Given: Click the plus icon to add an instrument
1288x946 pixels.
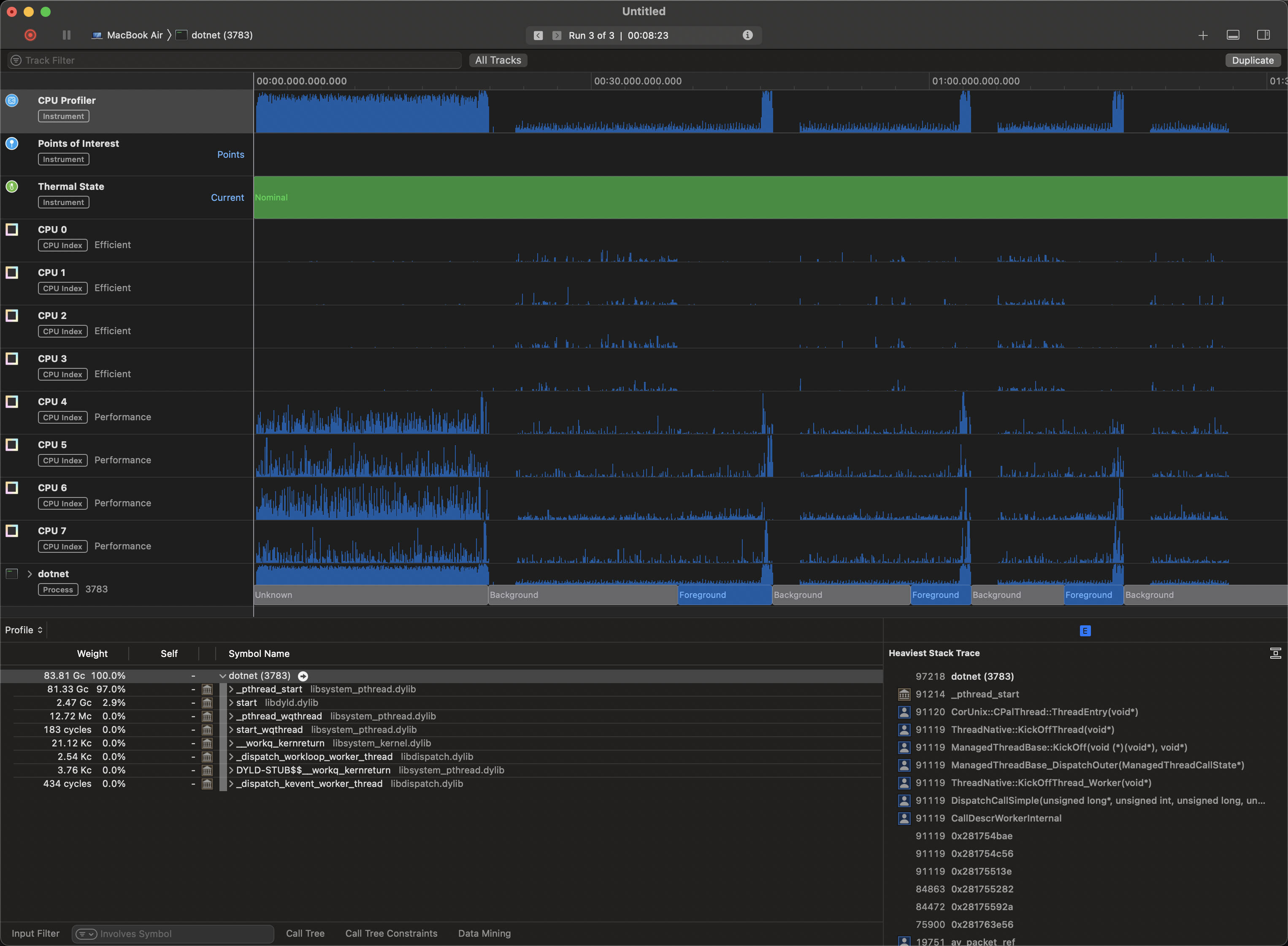Looking at the screenshot, I should (1203, 35).
